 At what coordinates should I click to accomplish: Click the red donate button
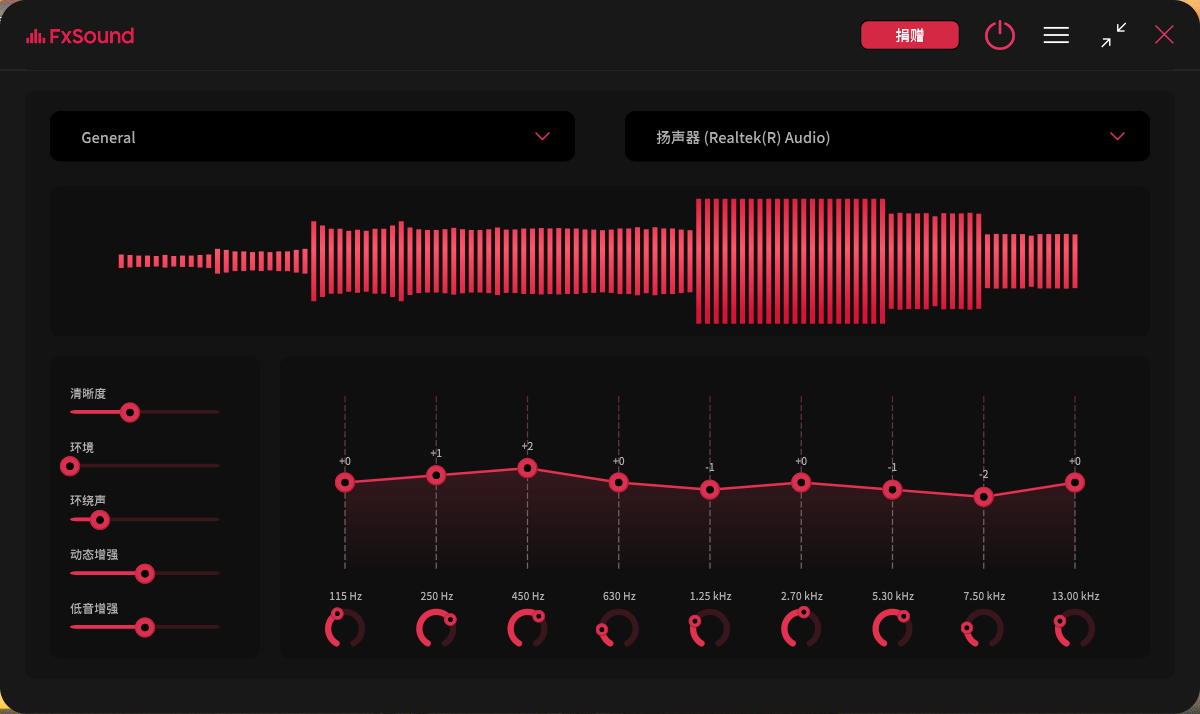coord(909,36)
